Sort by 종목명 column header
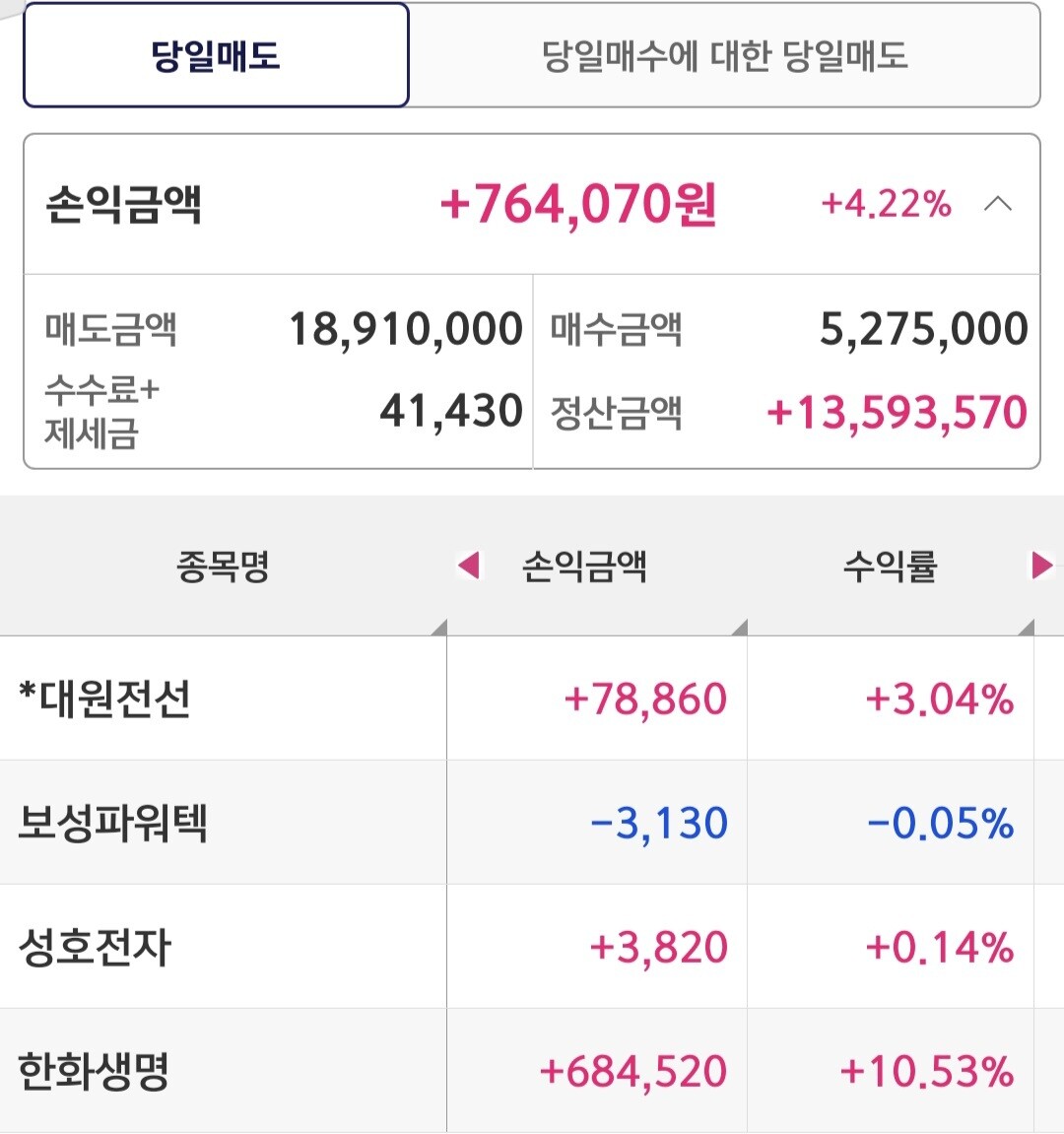Screen dimensions: 1064x1134 (x=223, y=567)
